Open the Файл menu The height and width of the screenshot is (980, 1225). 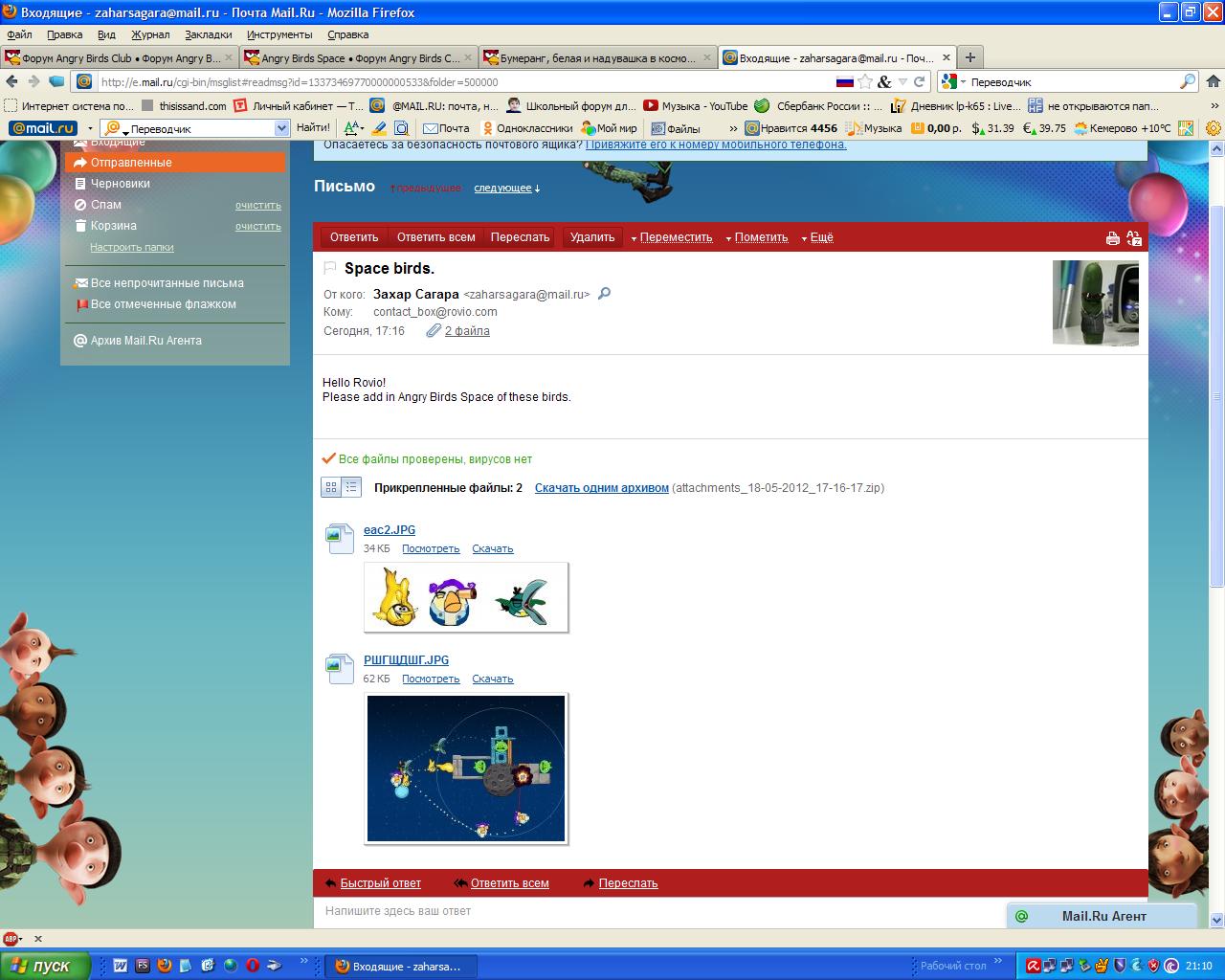[19, 34]
